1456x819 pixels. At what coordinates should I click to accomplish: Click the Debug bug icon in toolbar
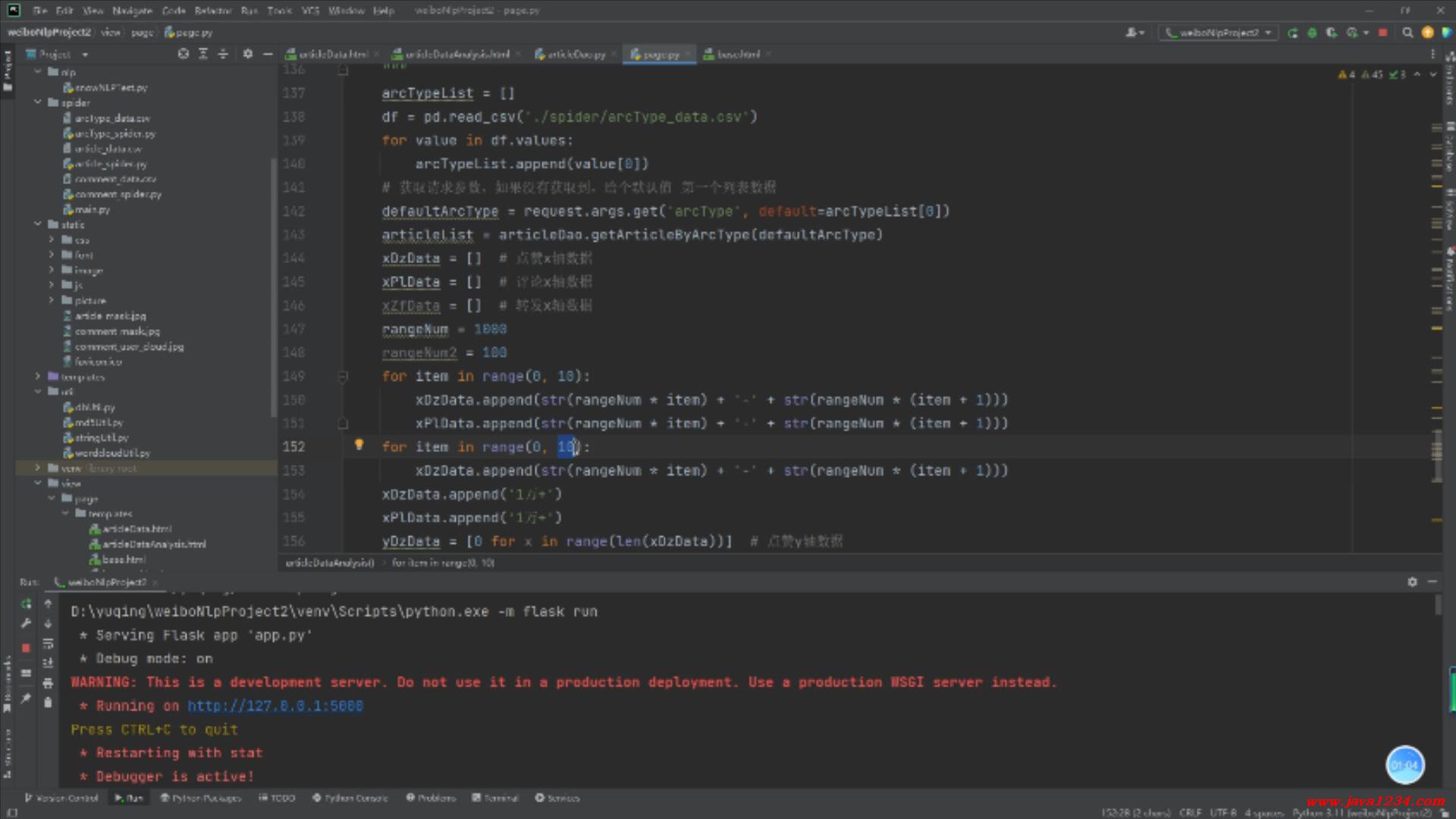(x=1312, y=33)
